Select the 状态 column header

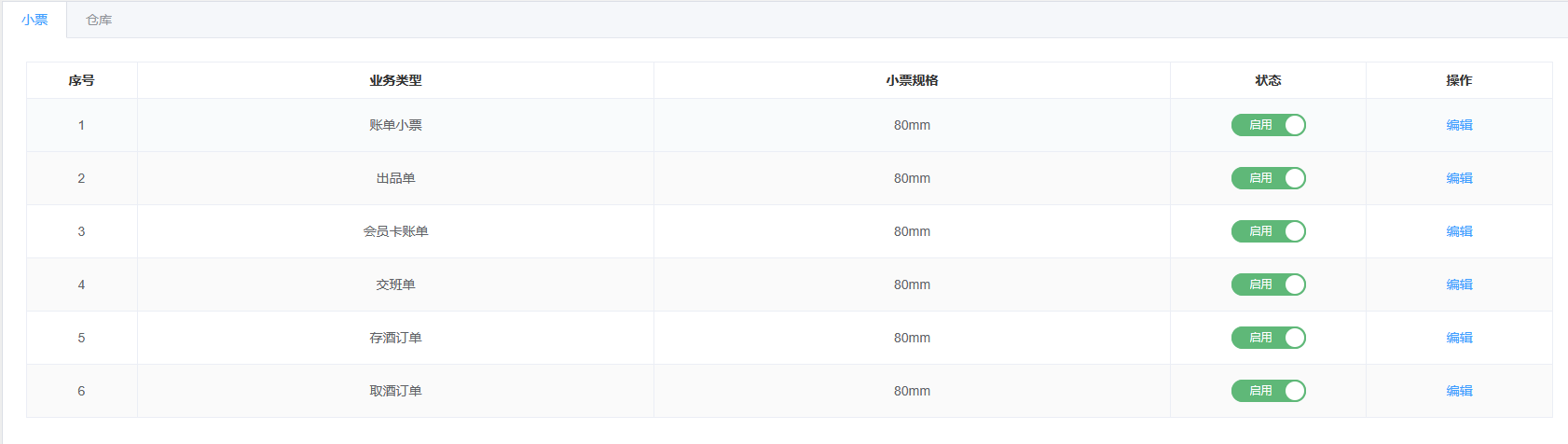coord(1268,80)
